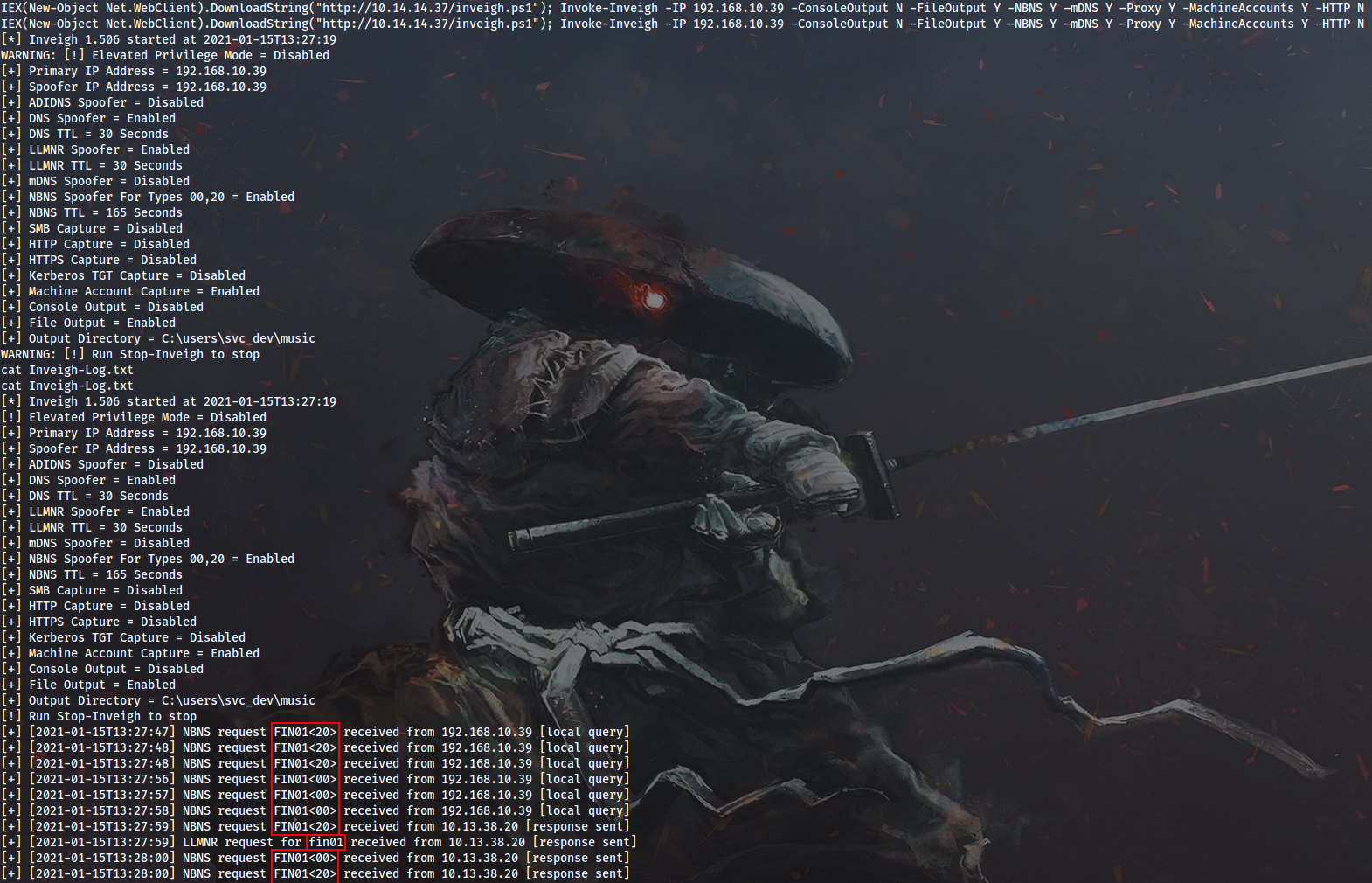The width and height of the screenshot is (1372, 883).
Task: Select the "[2021-01-15T13:27:58]" timestamp in the log
Action: click(x=102, y=810)
